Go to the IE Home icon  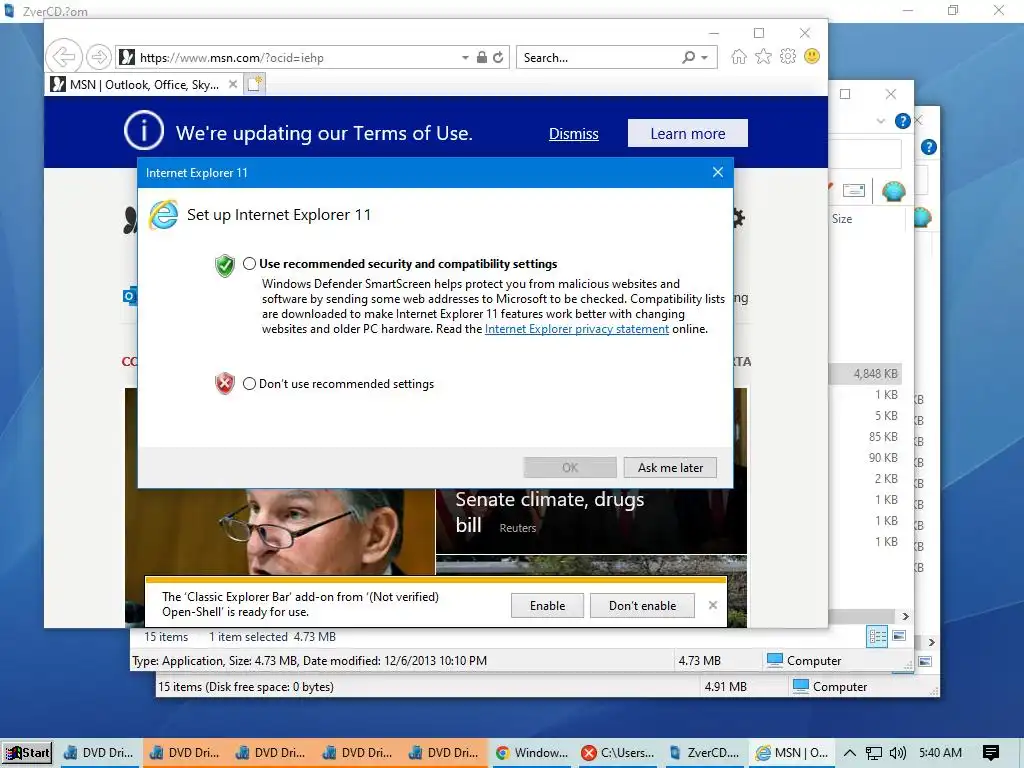(739, 57)
